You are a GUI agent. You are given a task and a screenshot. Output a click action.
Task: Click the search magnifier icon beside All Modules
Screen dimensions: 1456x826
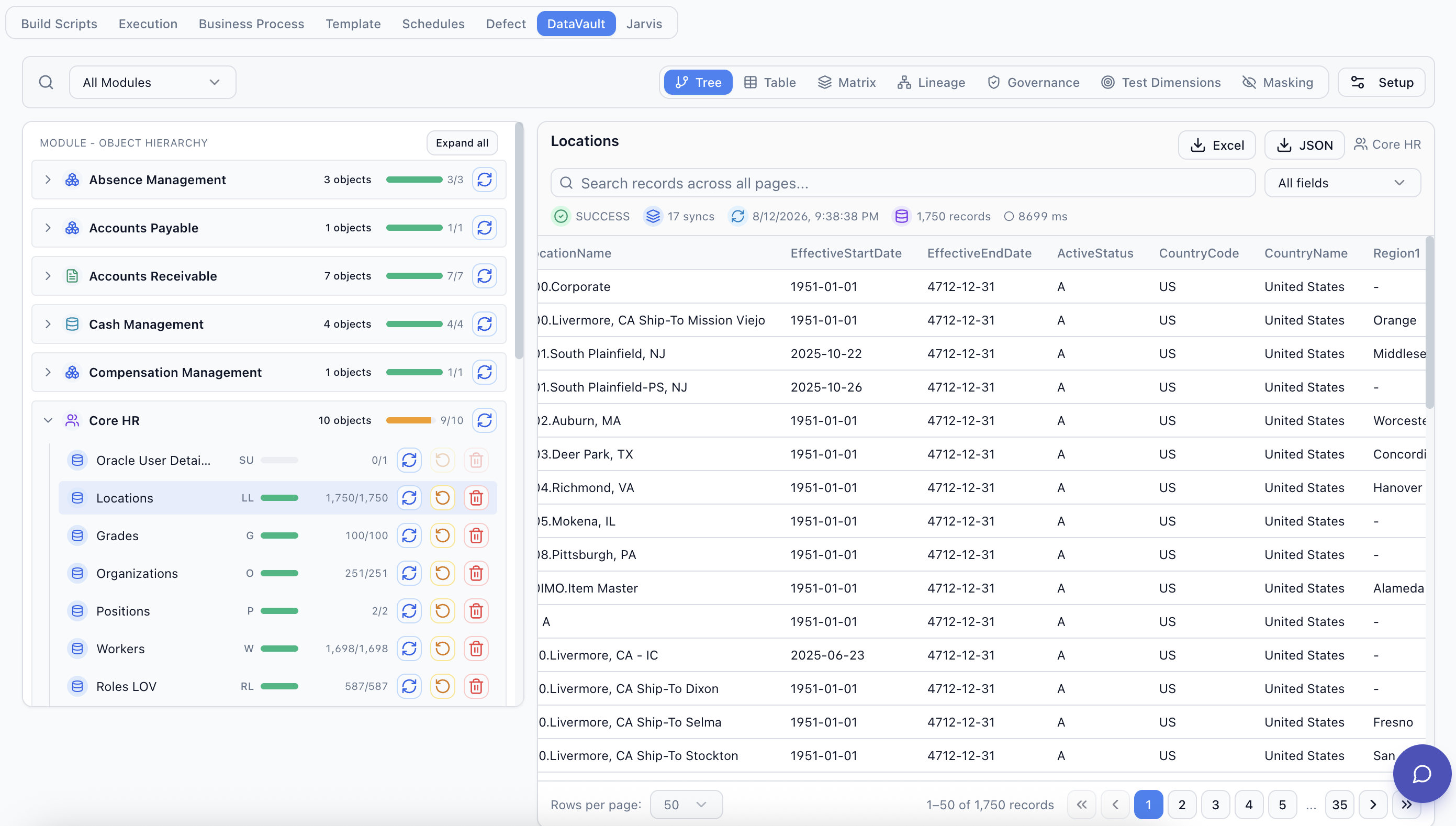click(x=46, y=82)
